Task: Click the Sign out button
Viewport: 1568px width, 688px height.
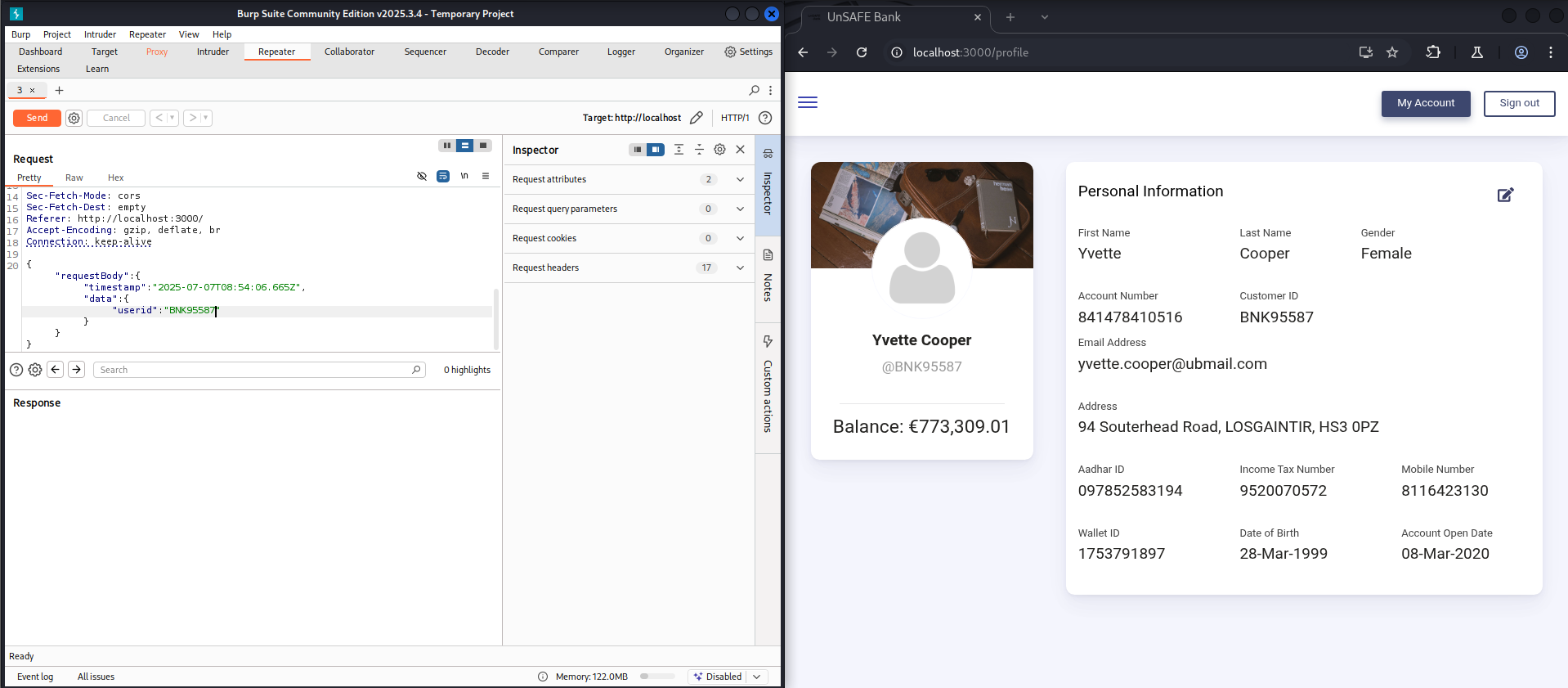Action: click(1518, 103)
